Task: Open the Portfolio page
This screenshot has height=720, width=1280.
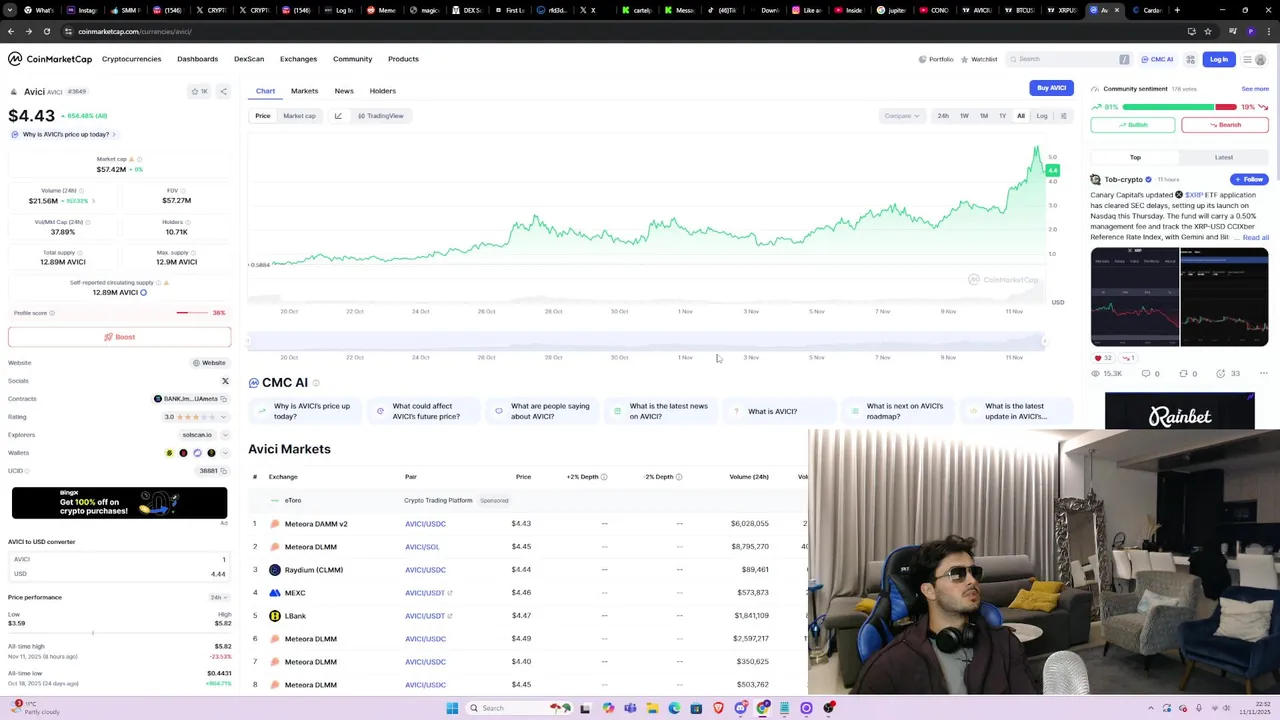Action: click(936, 59)
